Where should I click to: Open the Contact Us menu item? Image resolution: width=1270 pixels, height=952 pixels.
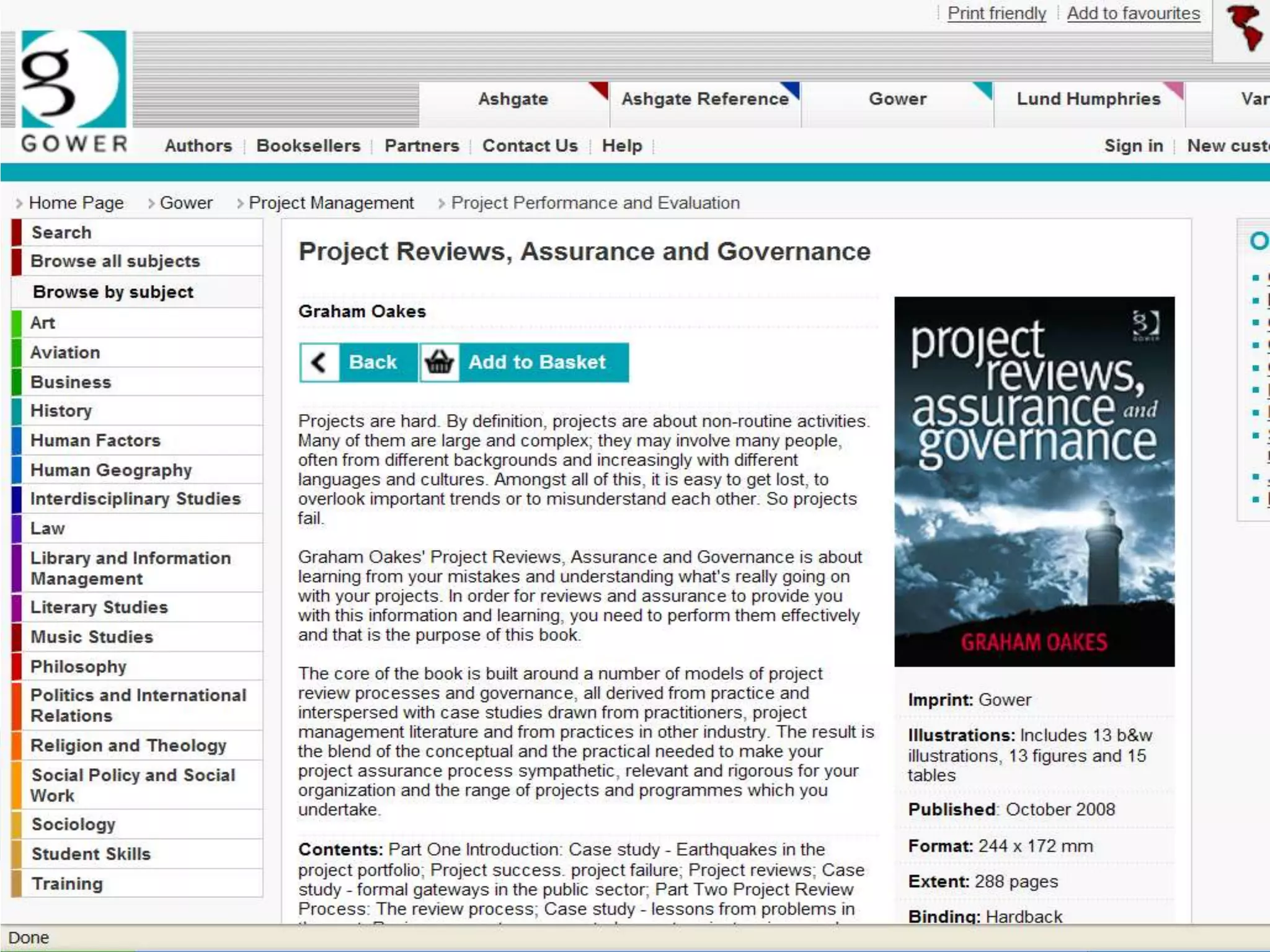coord(530,146)
